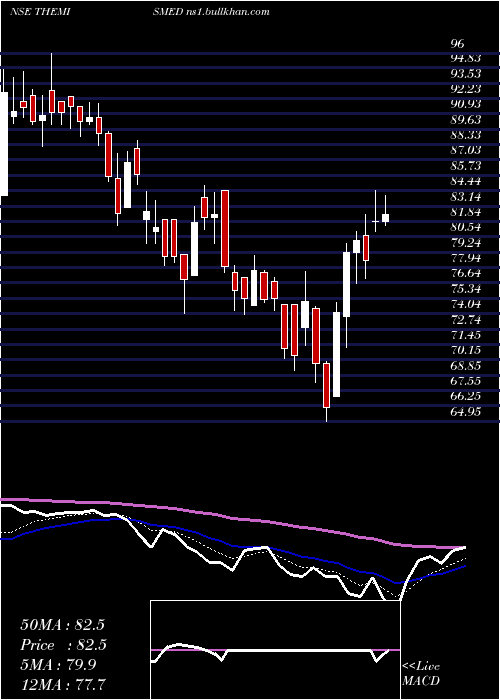The image size is (500, 700).
Task: Click the NSE THEMI title text
Action: click(41, 12)
